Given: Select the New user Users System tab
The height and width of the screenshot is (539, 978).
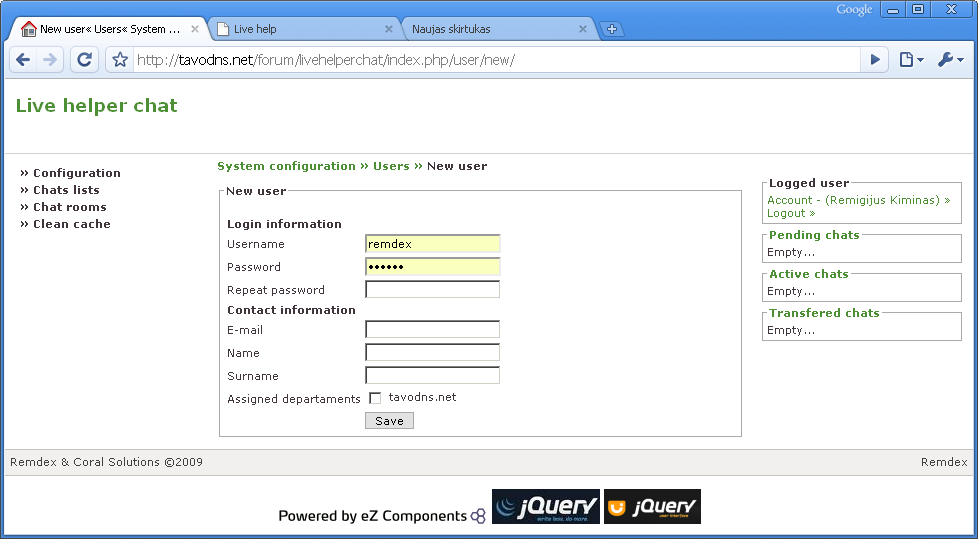Looking at the screenshot, I should point(107,29).
